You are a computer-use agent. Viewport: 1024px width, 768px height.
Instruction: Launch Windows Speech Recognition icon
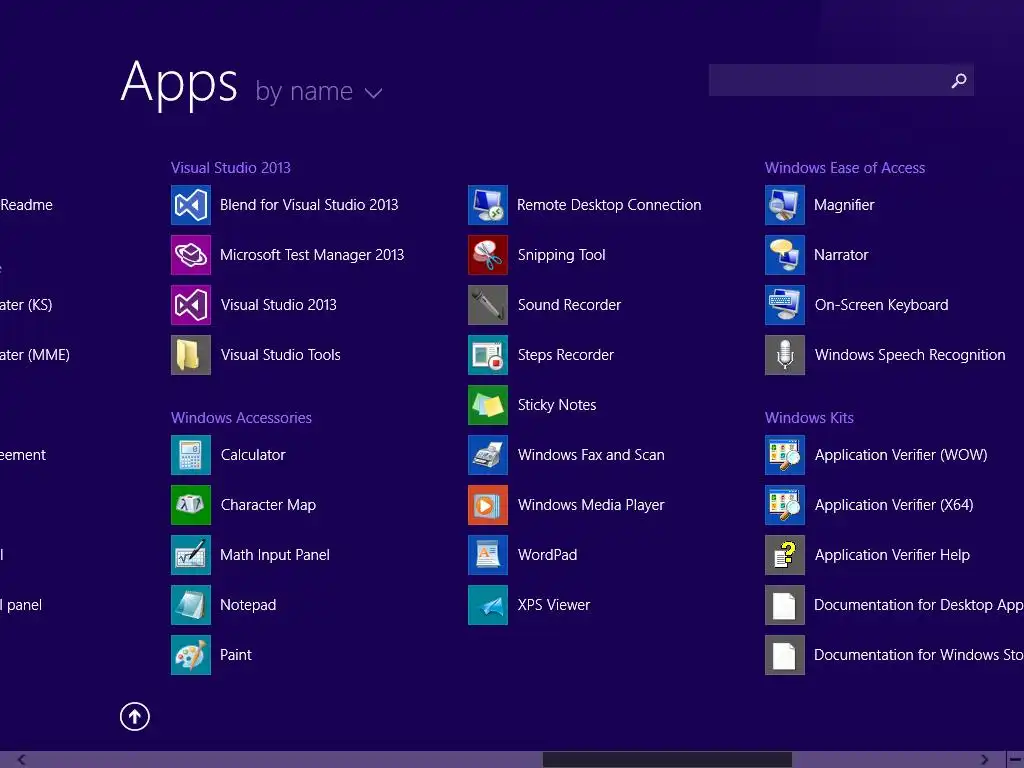tap(785, 355)
